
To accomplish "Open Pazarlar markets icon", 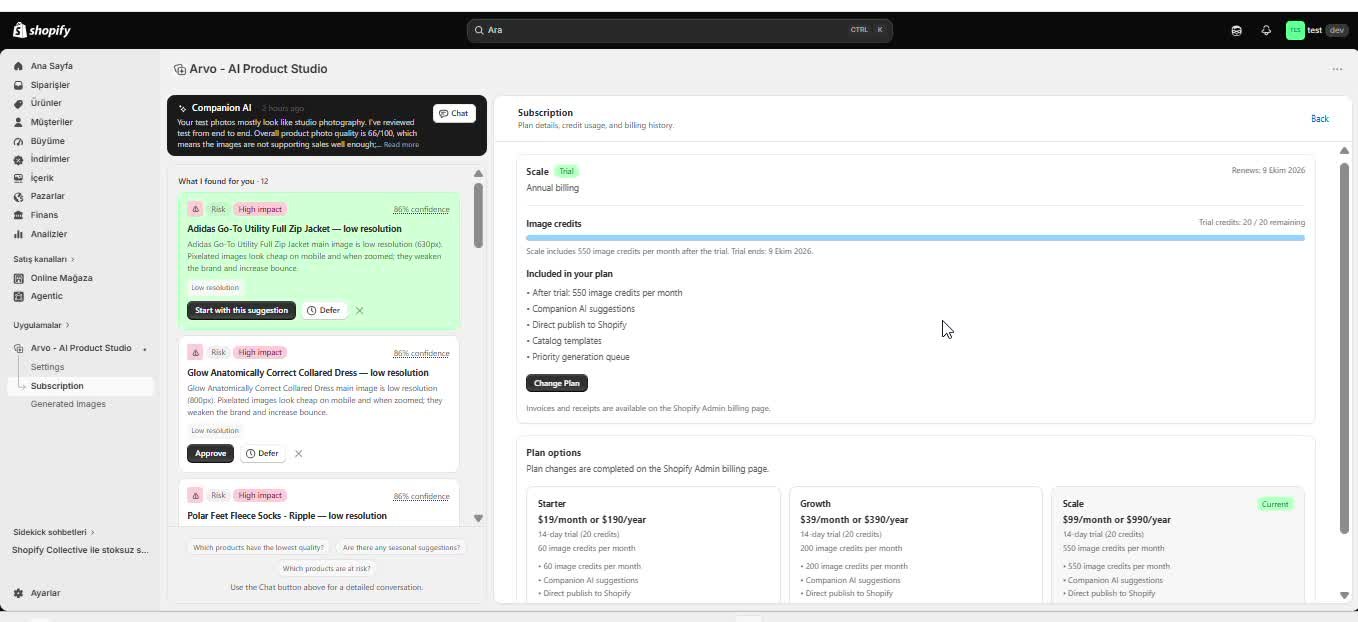I will (x=18, y=196).
